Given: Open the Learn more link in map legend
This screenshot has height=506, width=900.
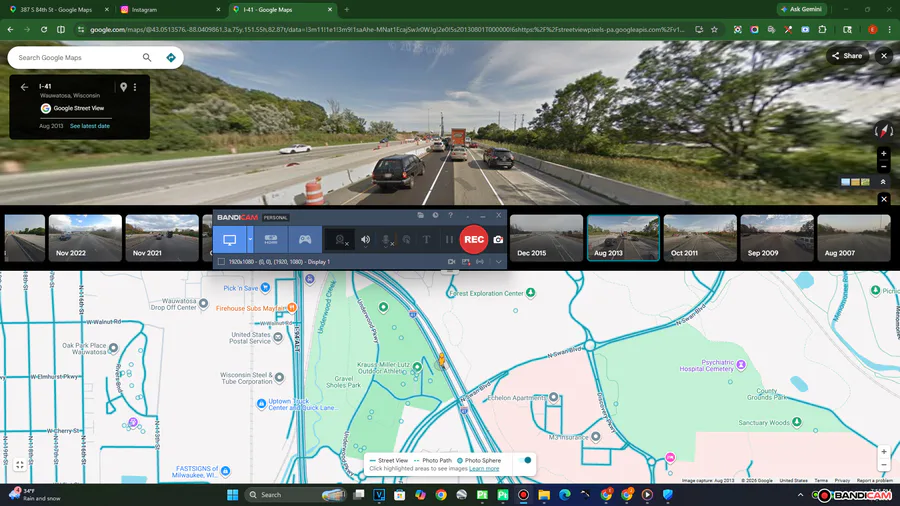Looking at the screenshot, I should click(x=484, y=469).
